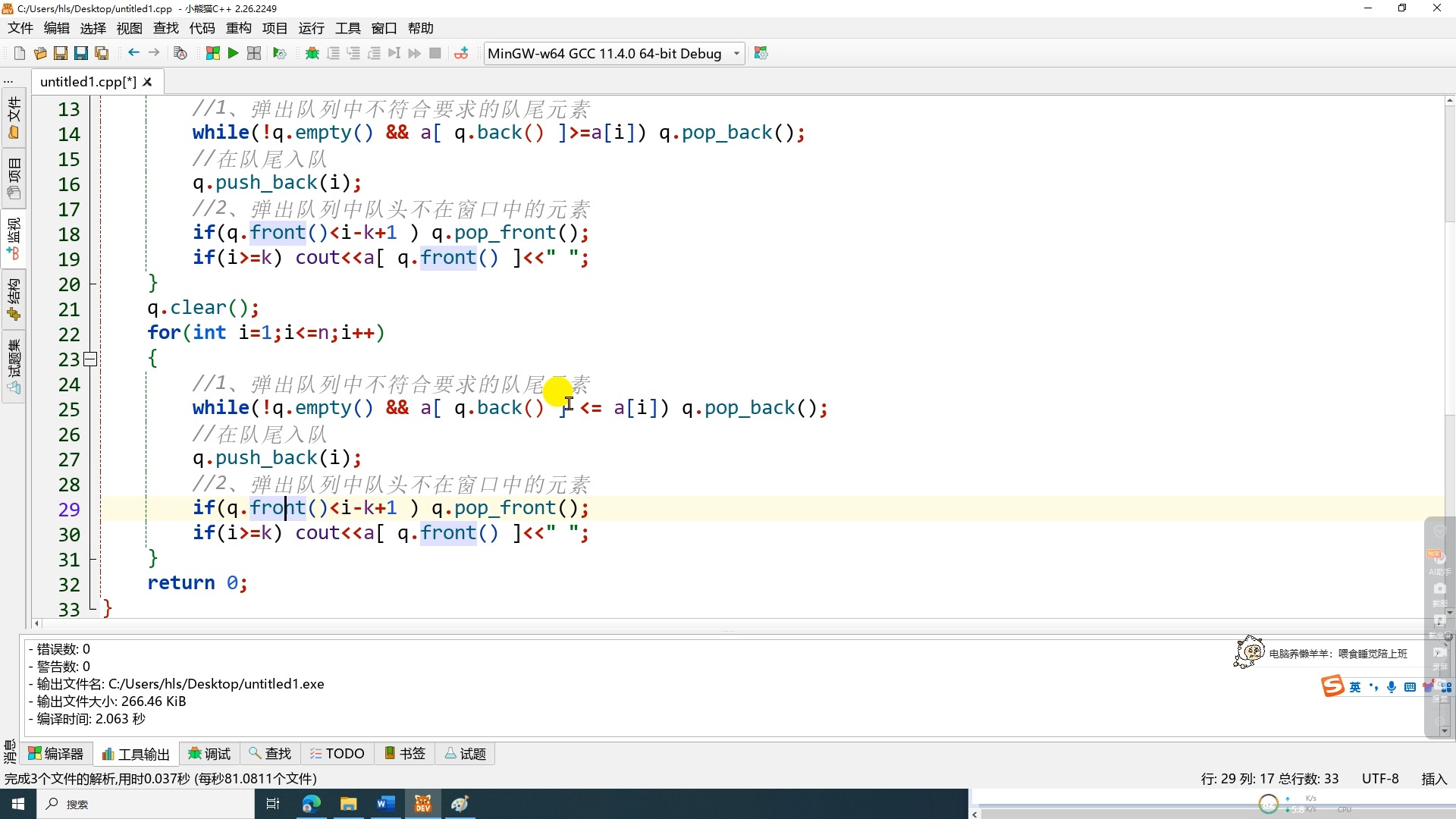Click the 插入 insert mode indicator
Image resolution: width=1456 pixels, height=819 pixels.
(x=1434, y=779)
